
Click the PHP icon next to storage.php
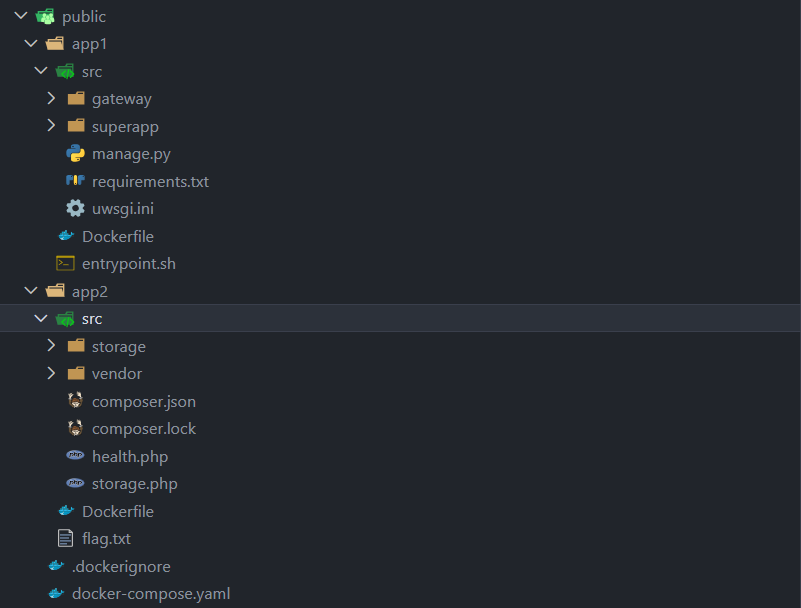tap(75, 484)
